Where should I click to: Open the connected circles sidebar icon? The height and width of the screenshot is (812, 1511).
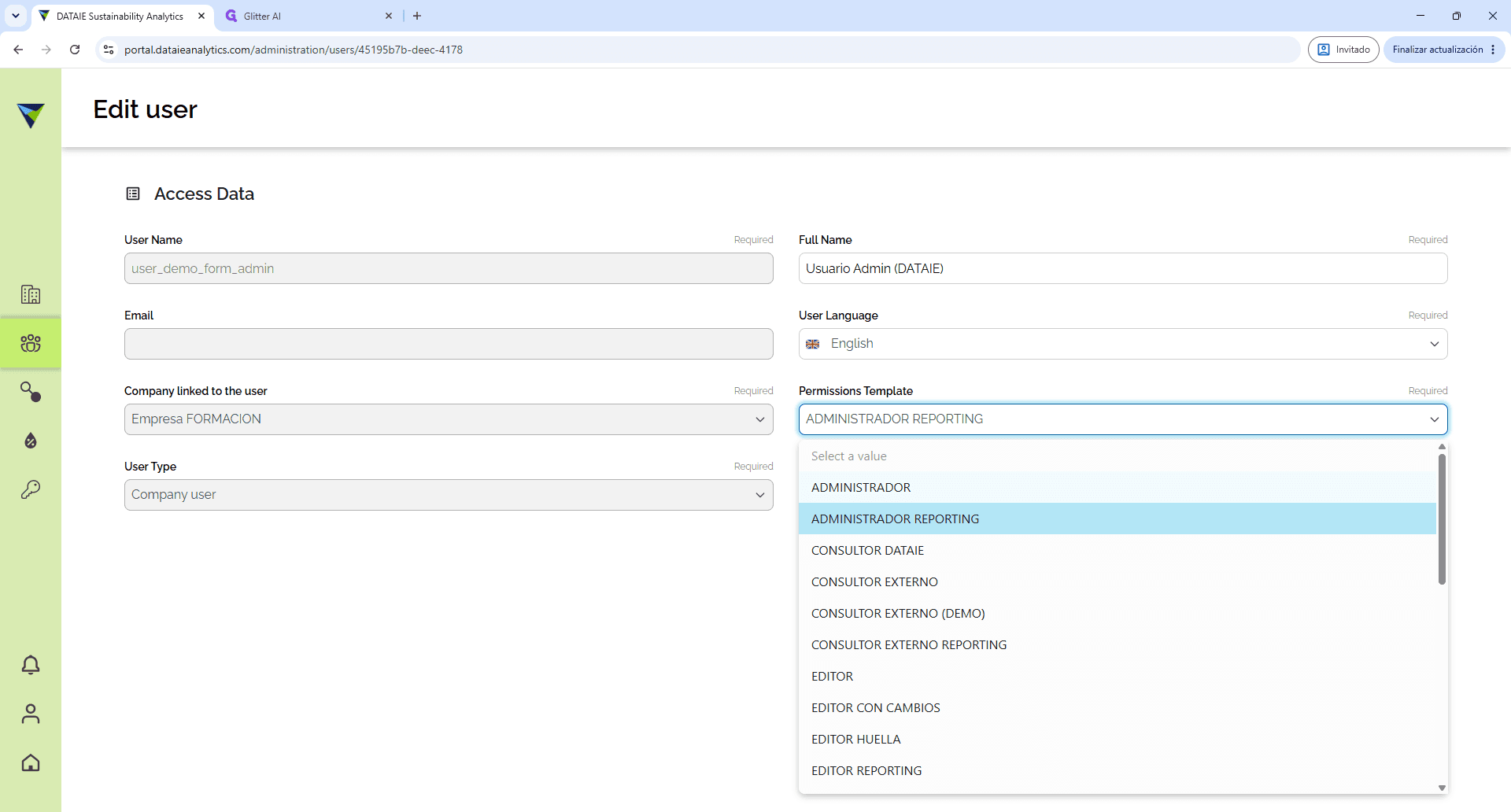pyautogui.click(x=31, y=392)
